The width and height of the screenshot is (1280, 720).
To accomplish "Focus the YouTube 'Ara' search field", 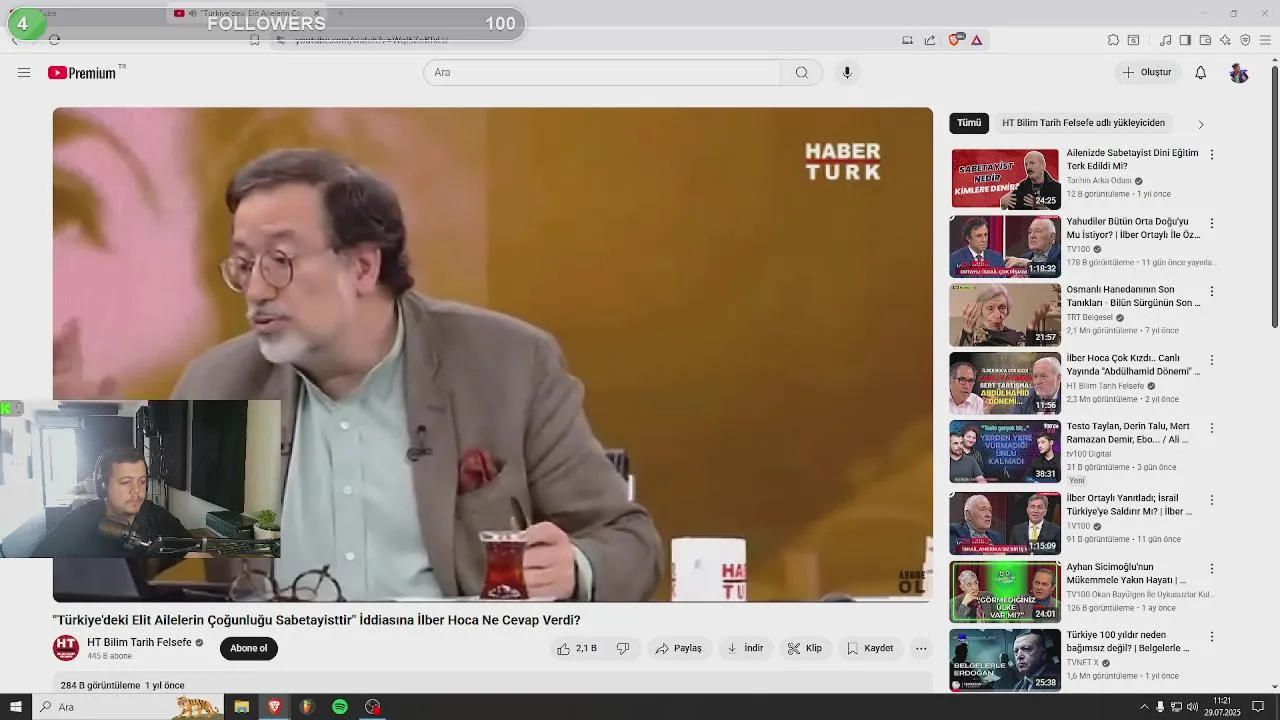I will (602, 72).
